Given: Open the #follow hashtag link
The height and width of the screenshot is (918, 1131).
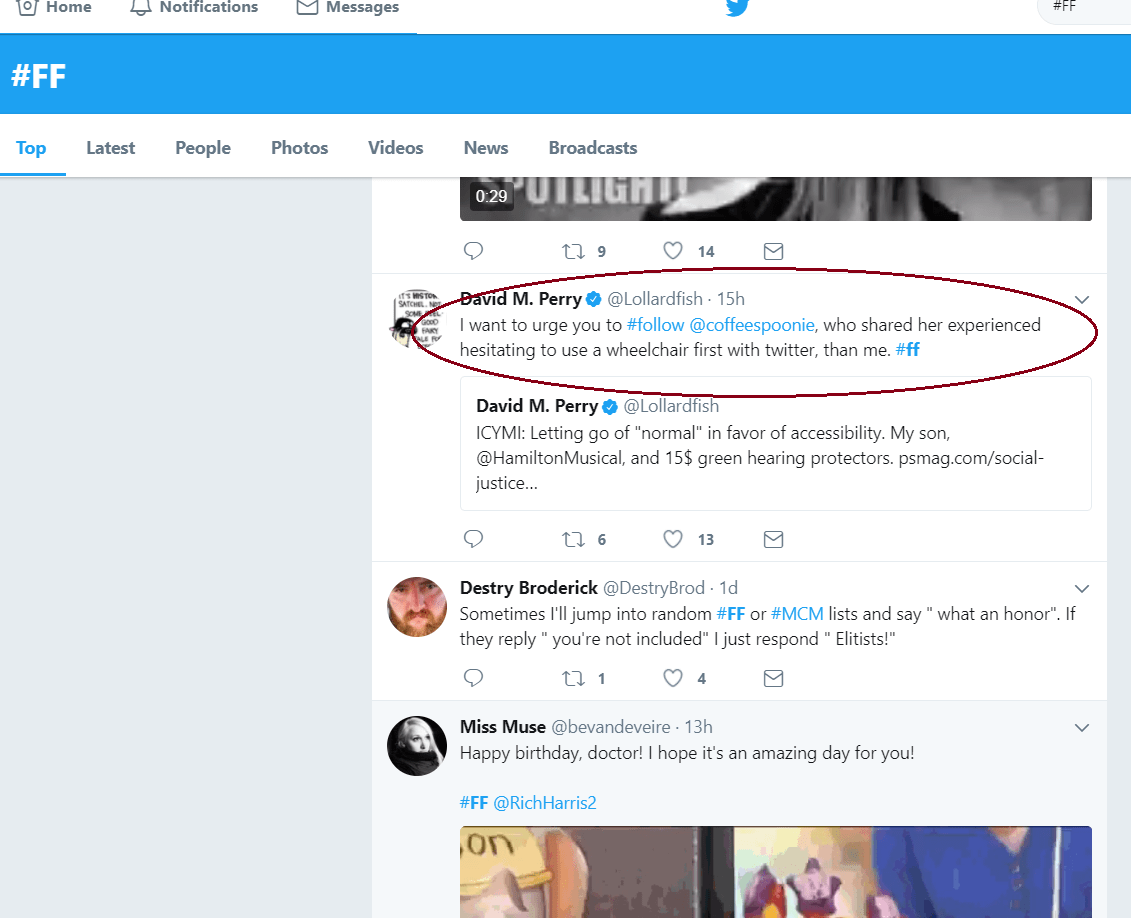Looking at the screenshot, I should click(x=655, y=325).
